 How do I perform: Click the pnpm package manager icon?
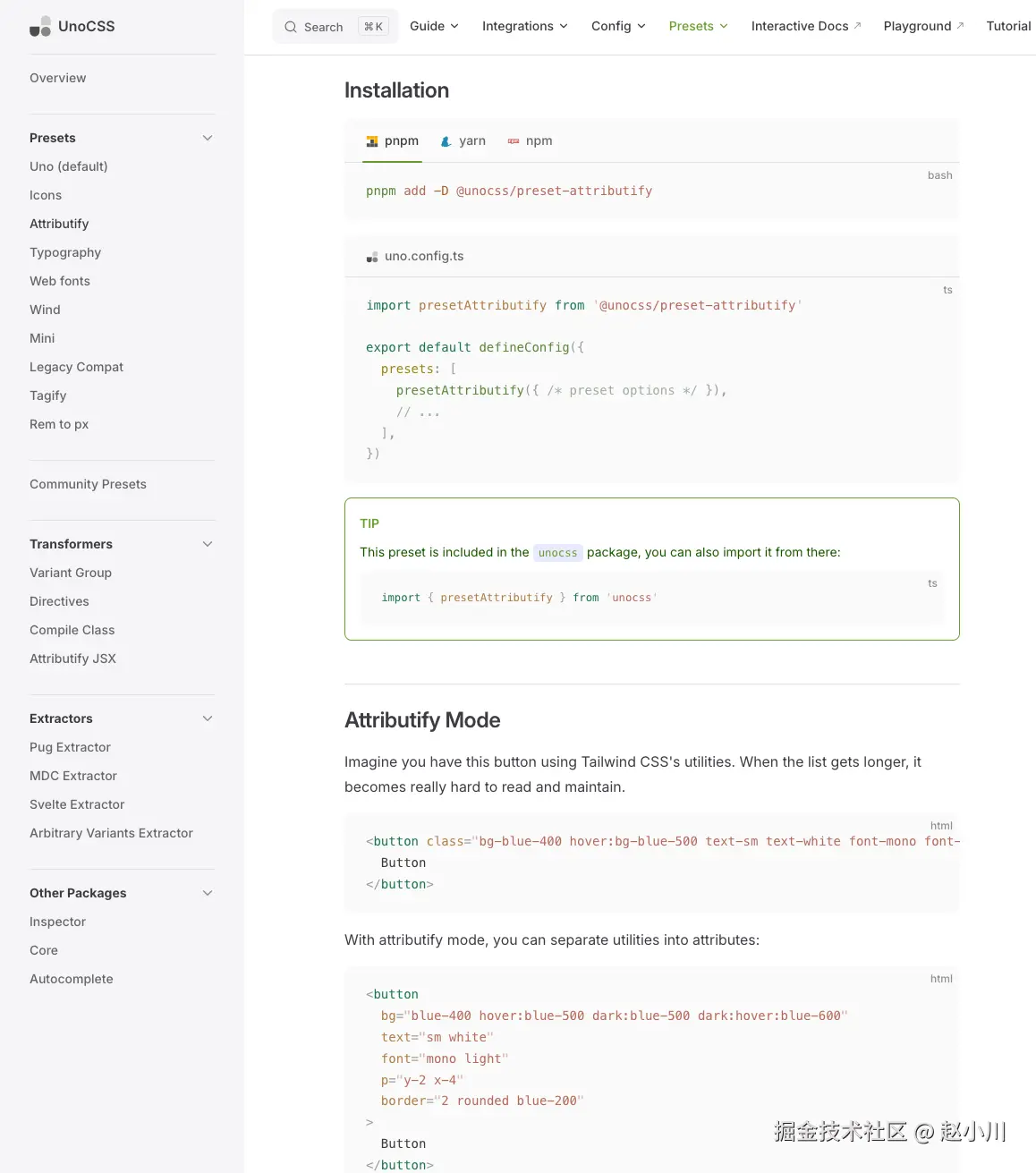point(372,141)
